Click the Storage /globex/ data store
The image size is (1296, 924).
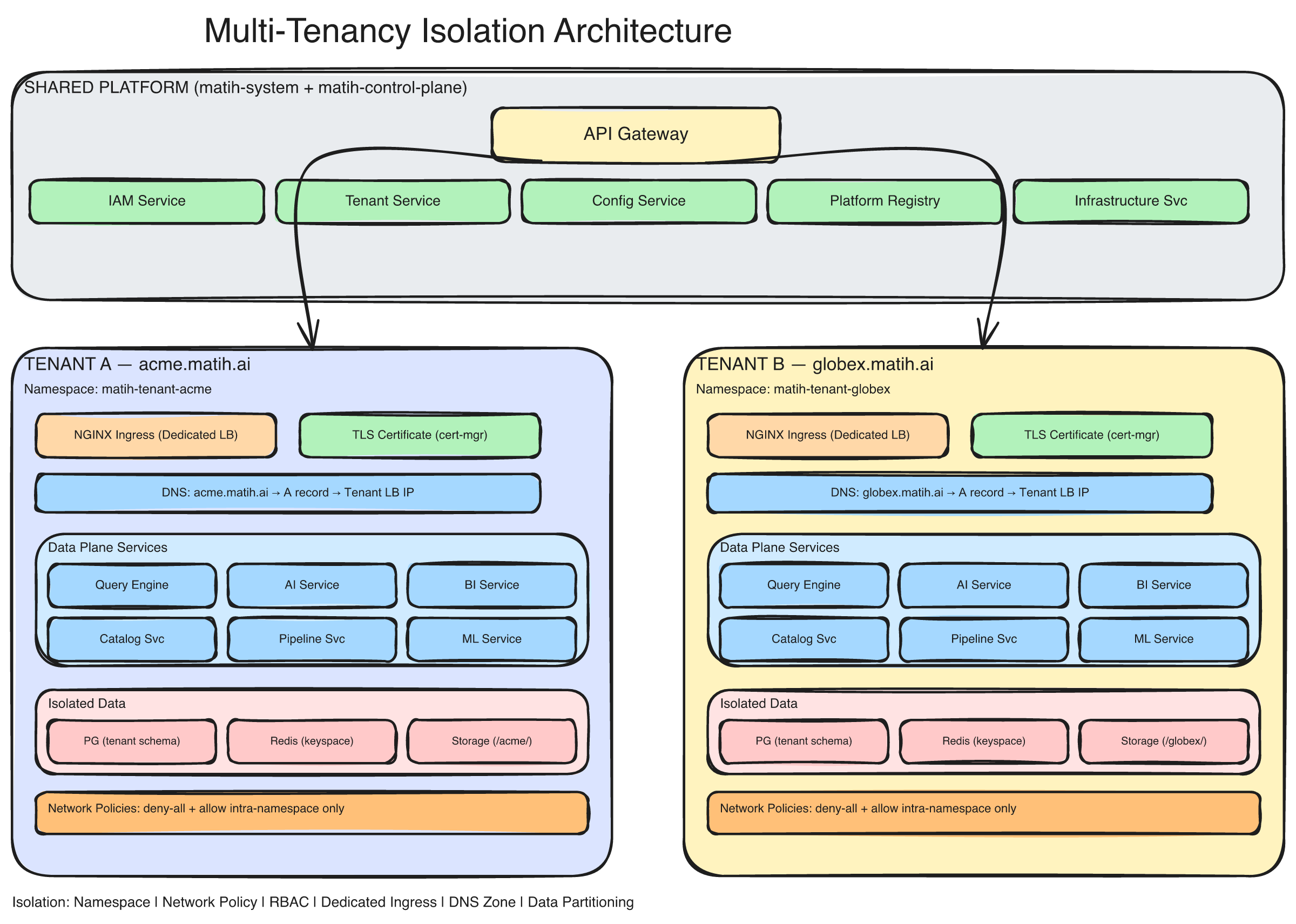[x=1164, y=741]
